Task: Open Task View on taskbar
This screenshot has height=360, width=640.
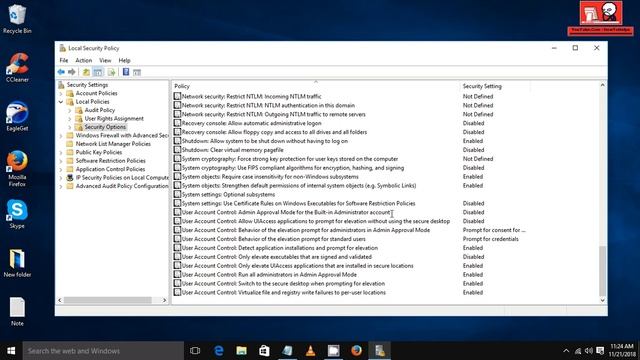Action: [x=195, y=351]
